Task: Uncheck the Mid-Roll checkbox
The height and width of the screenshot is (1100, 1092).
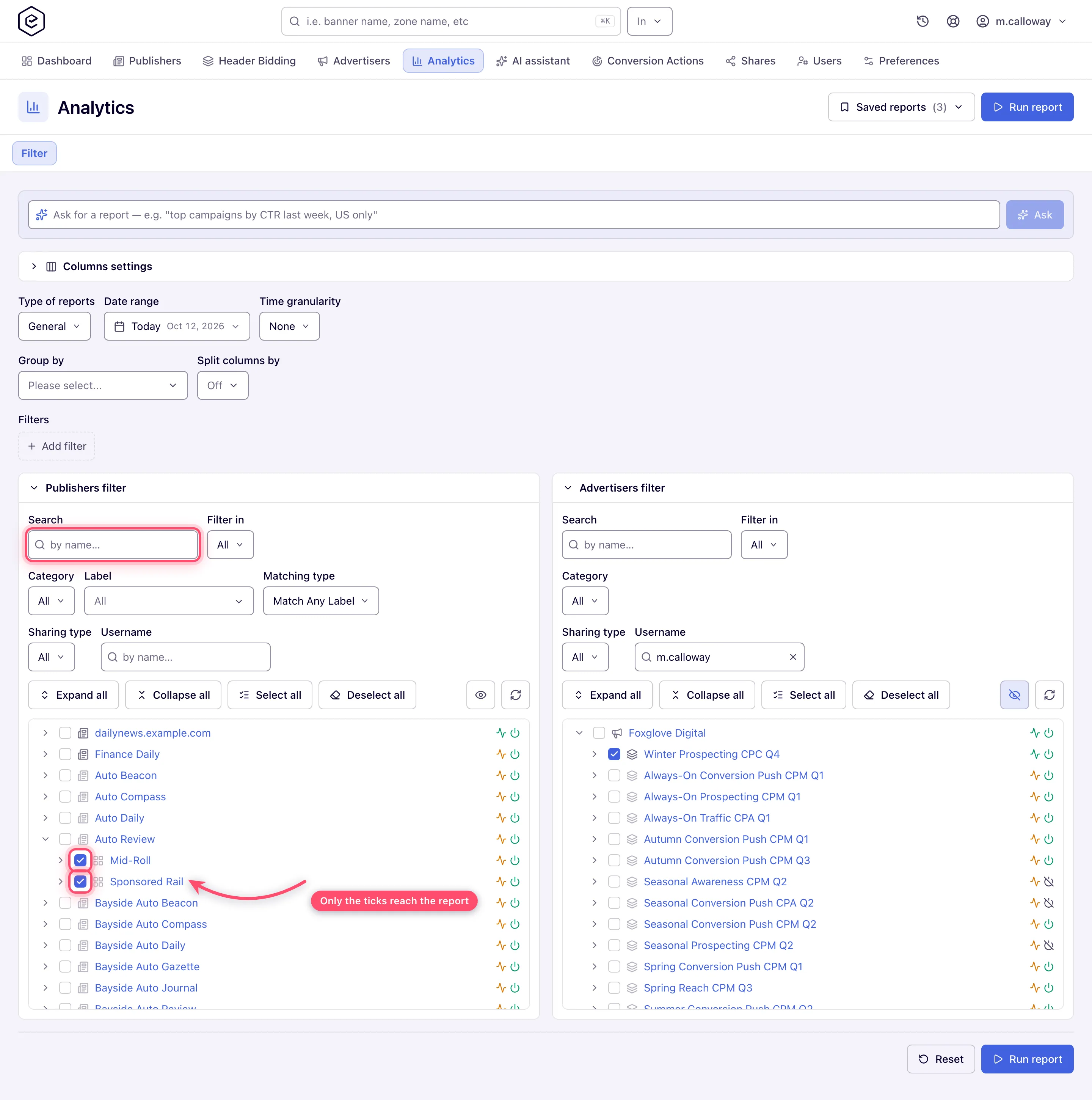Action: (80, 860)
